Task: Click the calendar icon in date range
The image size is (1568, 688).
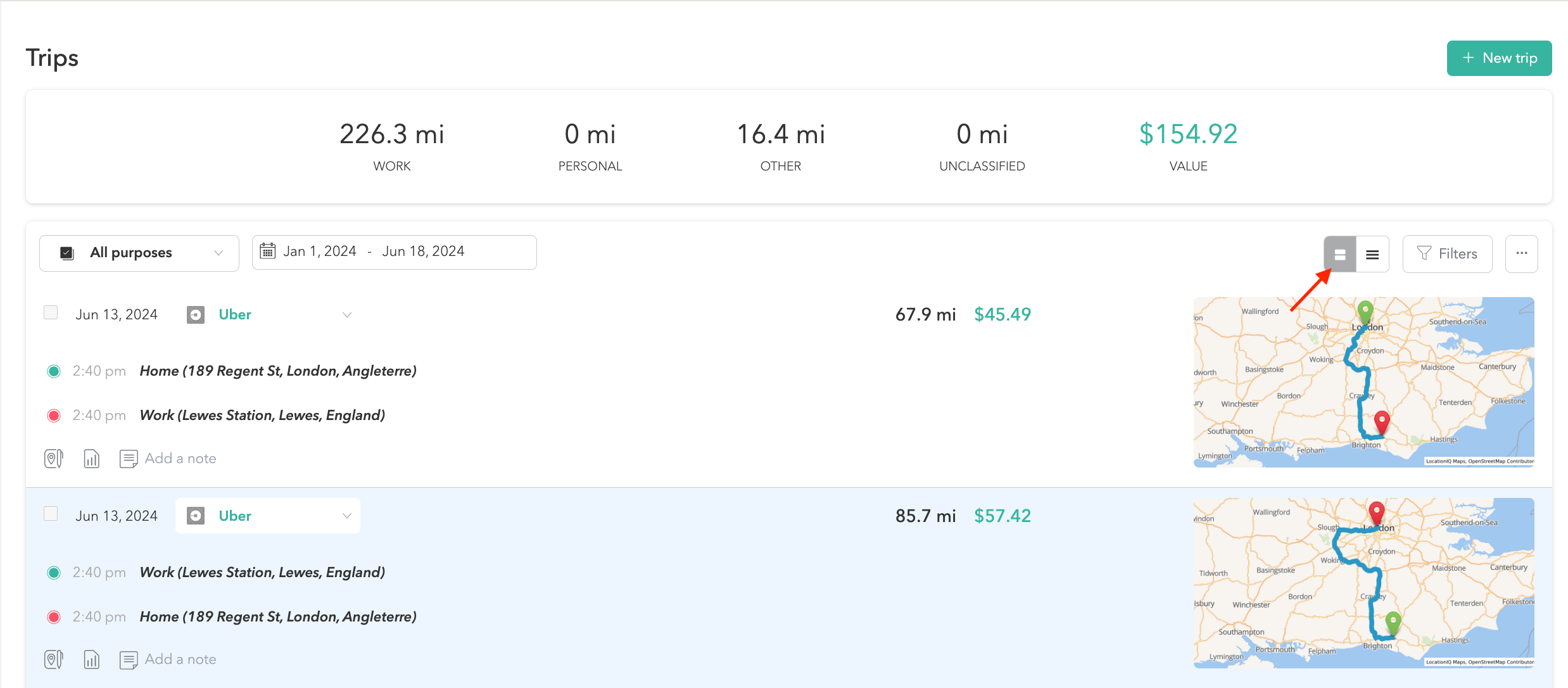Action: (268, 252)
